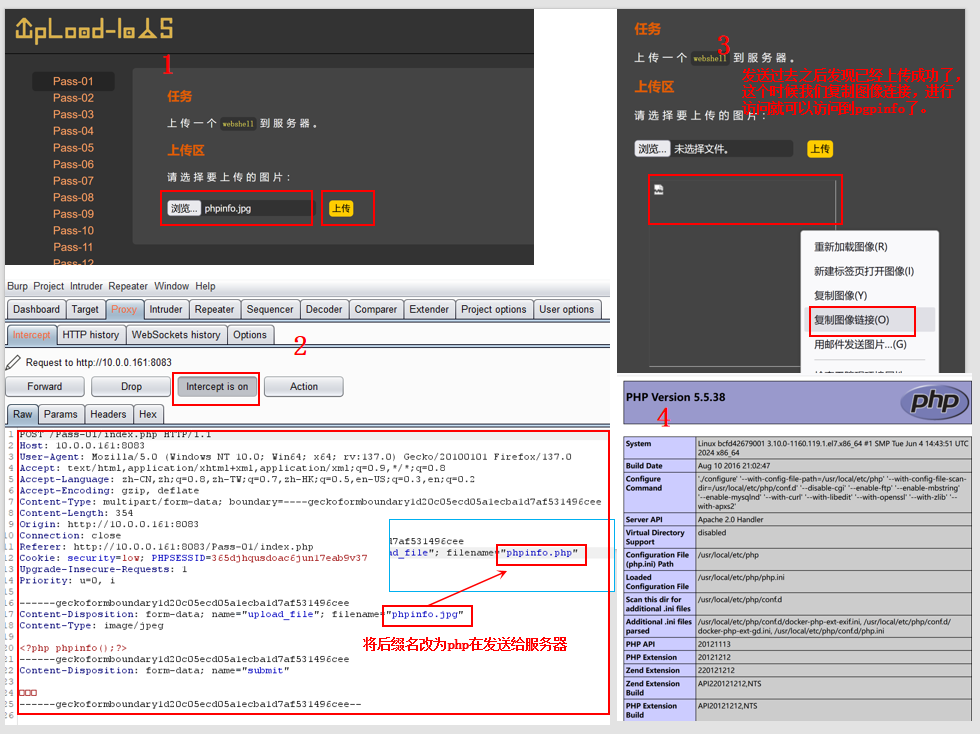Screen dimensions: 980x734
Task: Select the Proxy tab
Action: [124, 309]
